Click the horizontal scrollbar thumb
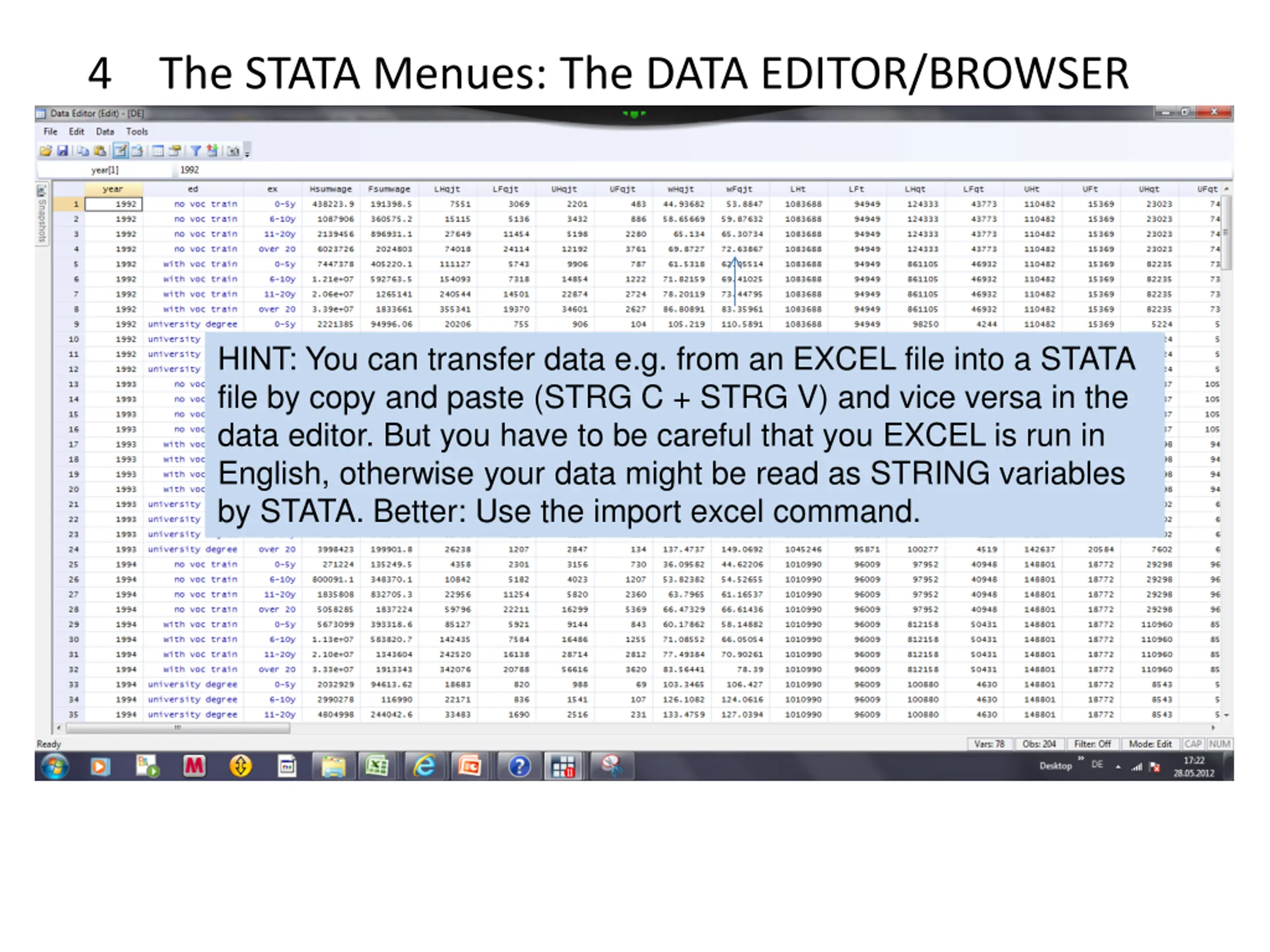Image resolution: width=1270 pixels, height=952 pixels. click(178, 727)
